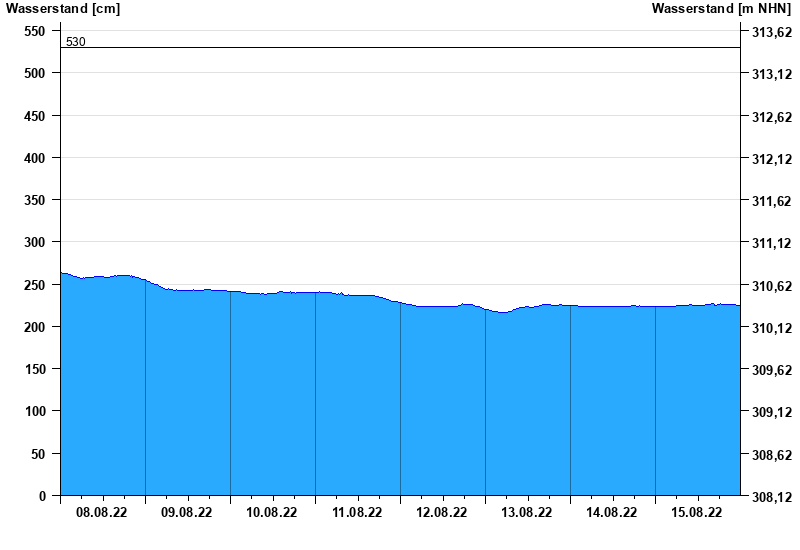Click the 10.08.22 date label
The width and height of the screenshot is (800, 550).
click(271, 512)
